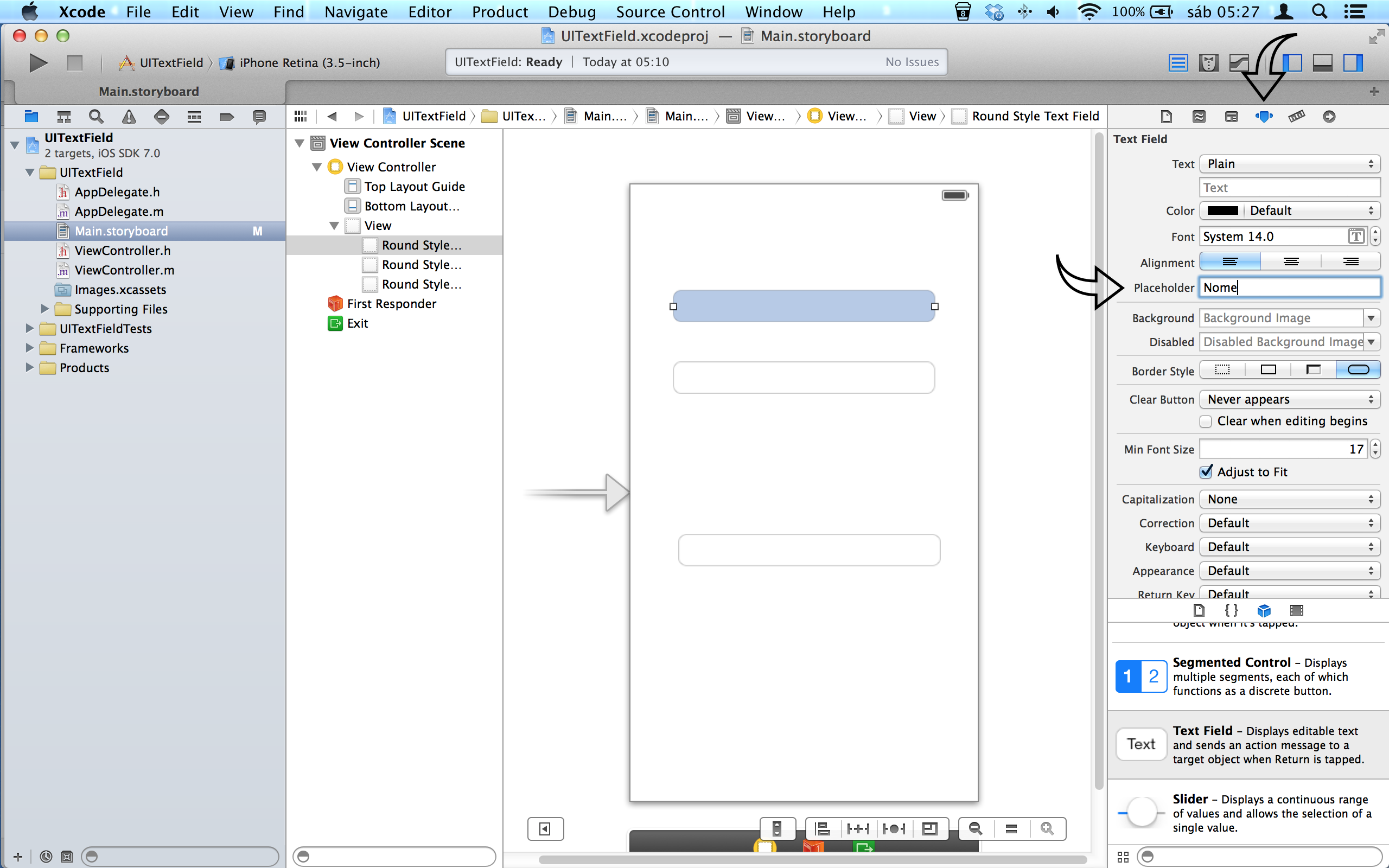The height and width of the screenshot is (868, 1389).
Task: Show the Issue navigator
Action: [129, 117]
